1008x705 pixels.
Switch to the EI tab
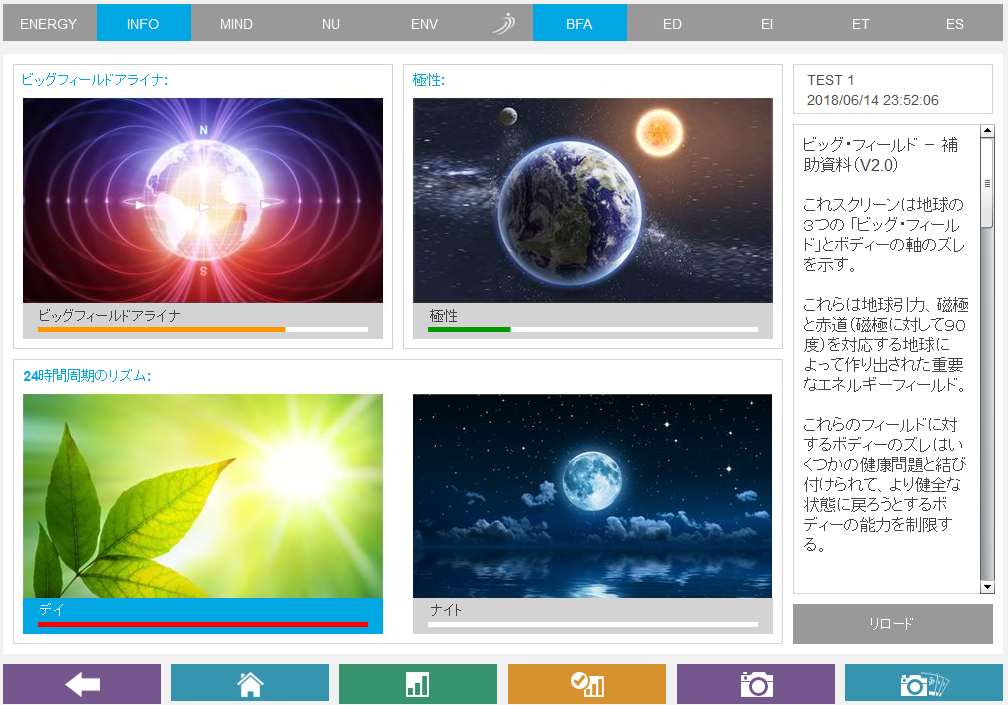766,23
